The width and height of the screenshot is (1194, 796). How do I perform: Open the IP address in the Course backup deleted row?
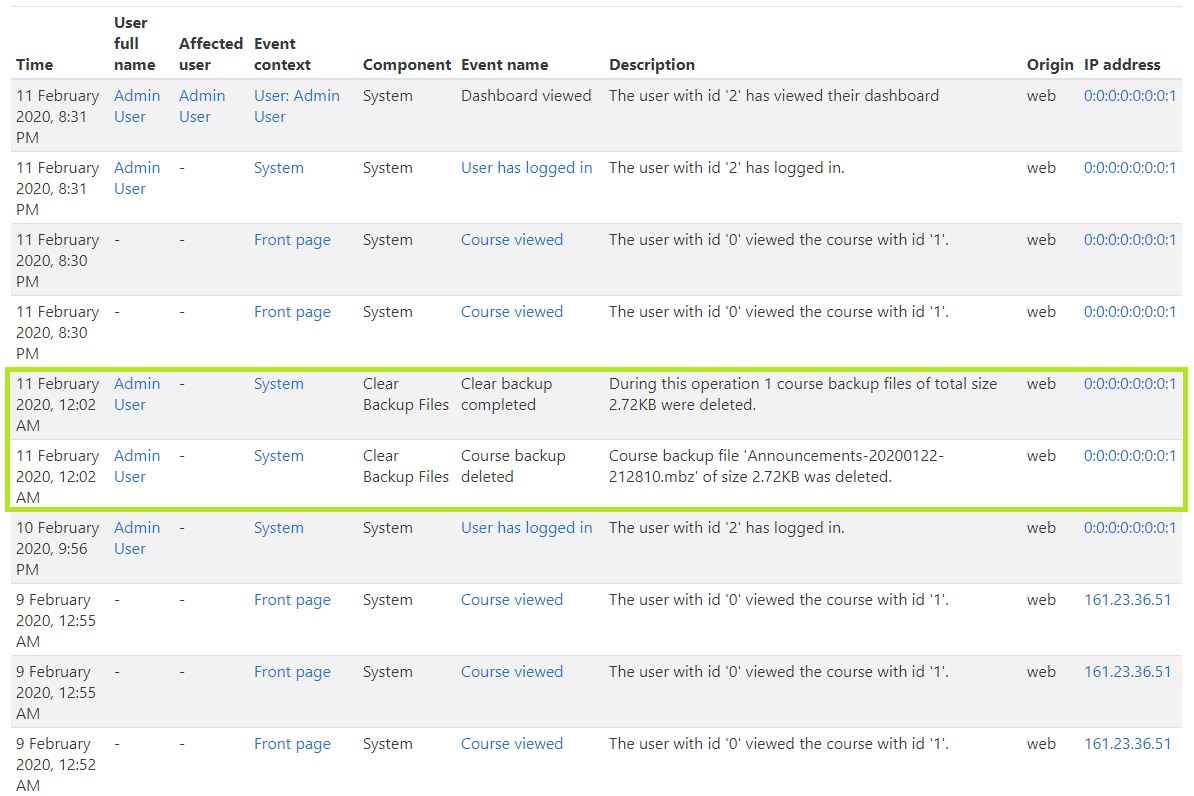(1129, 456)
